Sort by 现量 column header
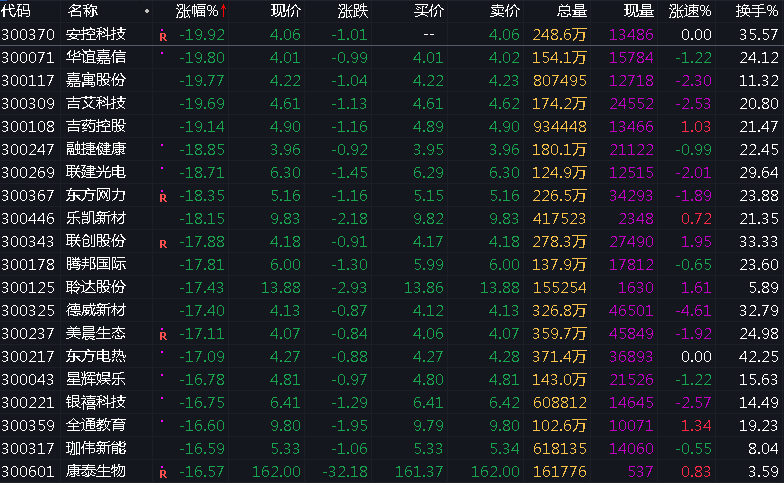 [638, 10]
